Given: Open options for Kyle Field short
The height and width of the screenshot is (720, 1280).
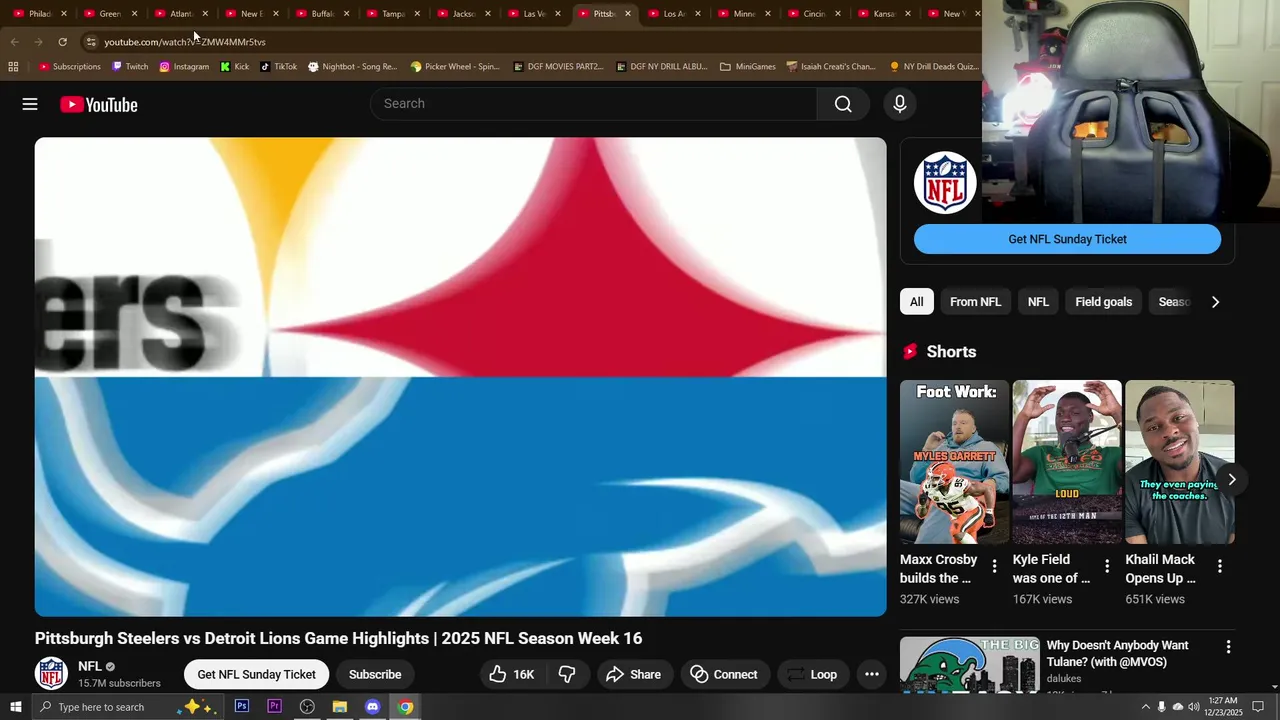Looking at the screenshot, I should 1107,566.
